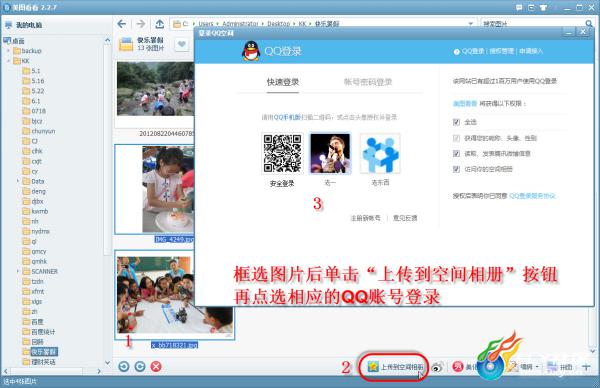Click the 注册新帐号 link
The height and width of the screenshot is (388, 600).
365,218
